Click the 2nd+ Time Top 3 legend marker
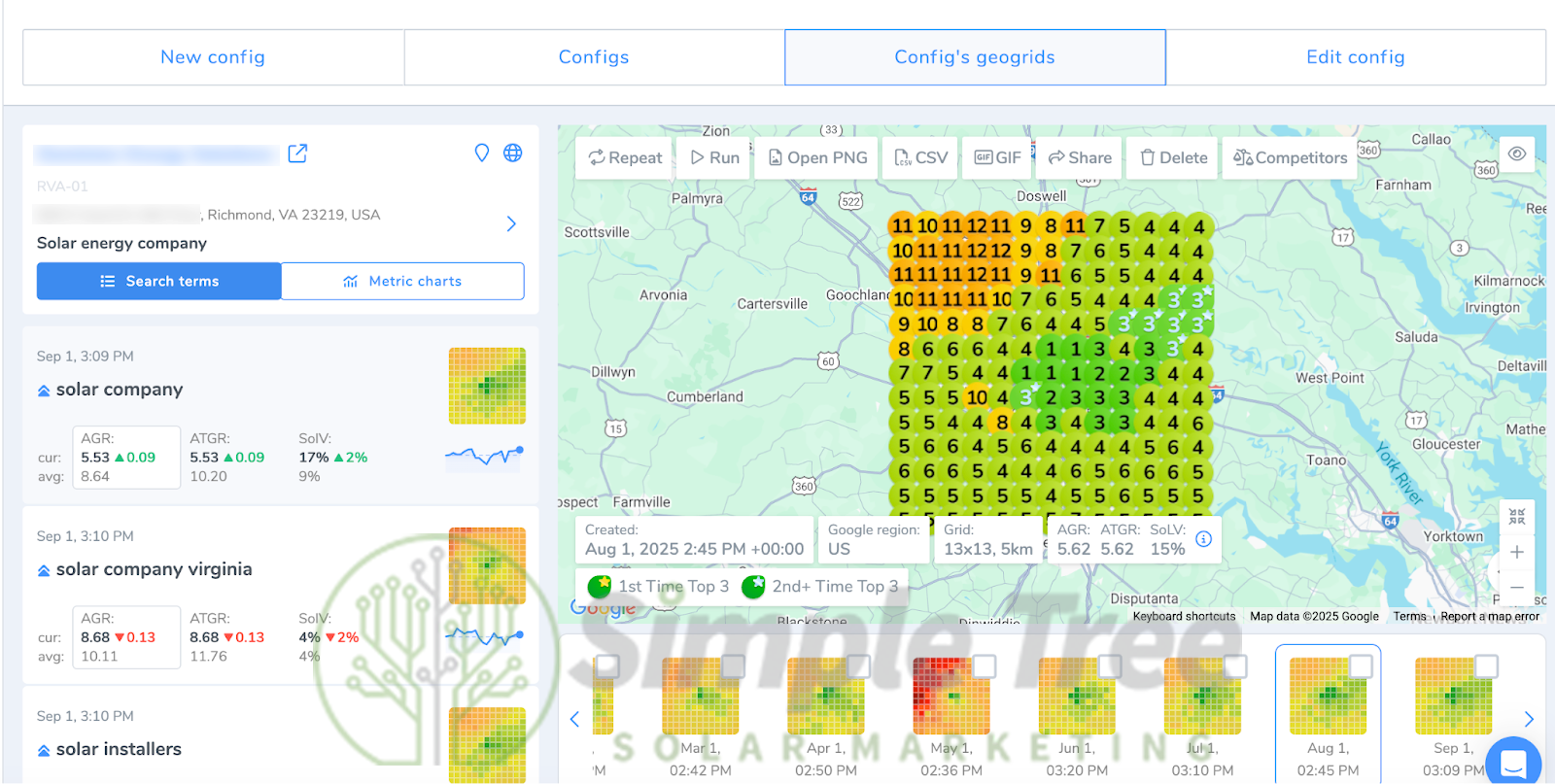This screenshot has width=1555, height=784. point(753,587)
